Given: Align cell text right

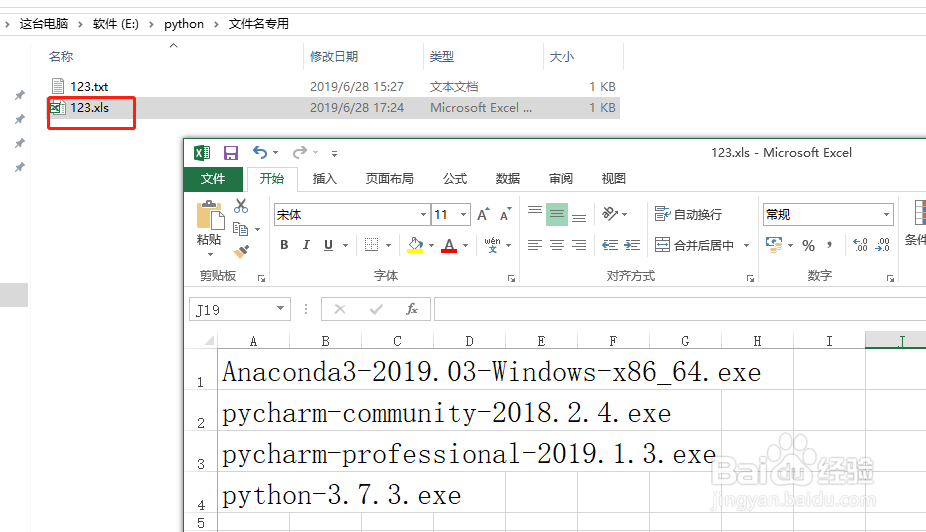Looking at the screenshot, I should (x=579, y=245).
